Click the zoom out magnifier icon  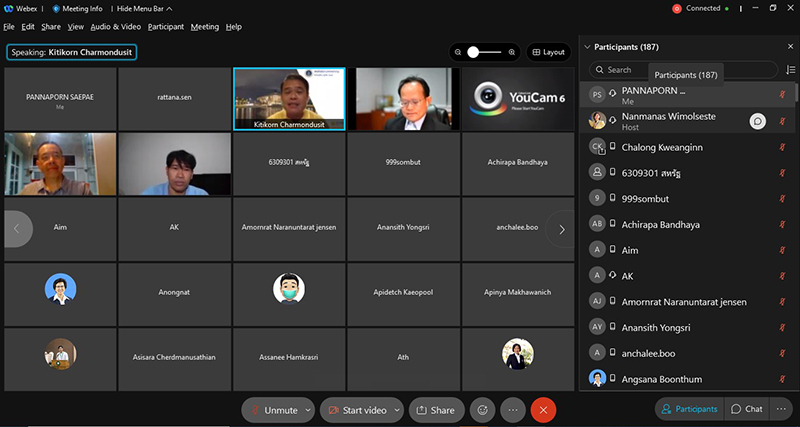pos(458,52)
